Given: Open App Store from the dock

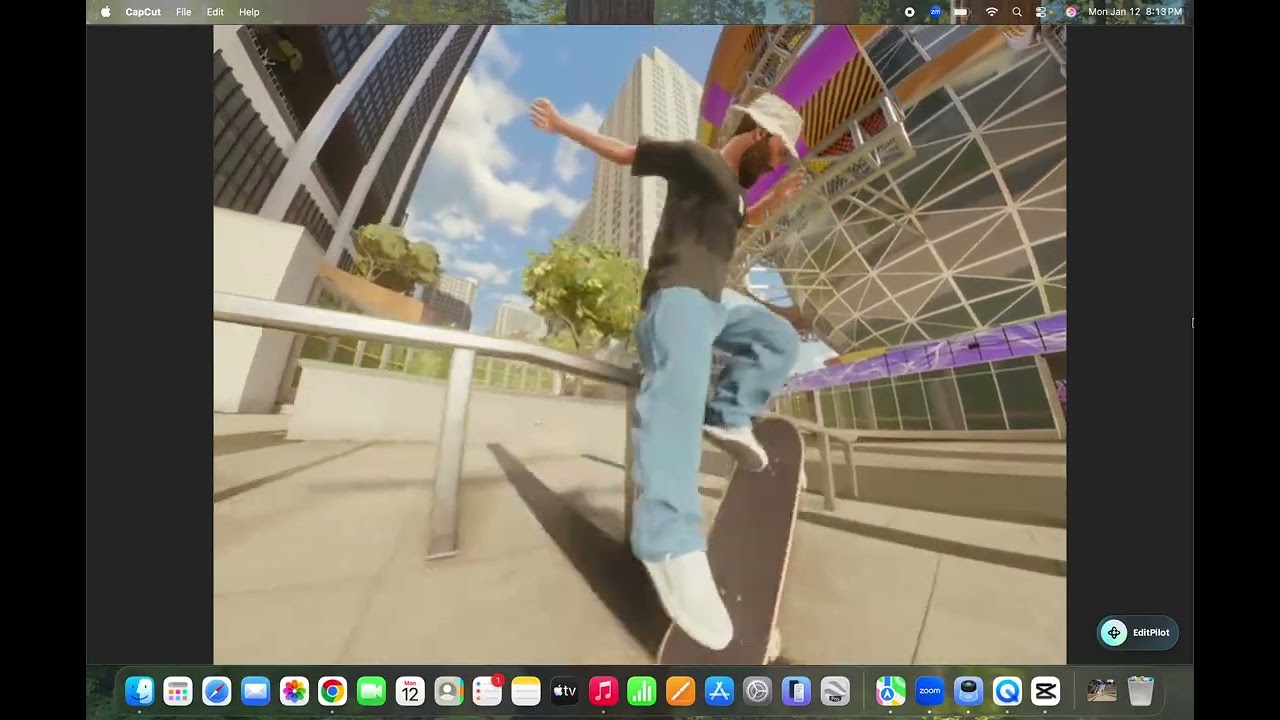Looking at the screenshot, I should pyautogui.click(x=719, y=691).
